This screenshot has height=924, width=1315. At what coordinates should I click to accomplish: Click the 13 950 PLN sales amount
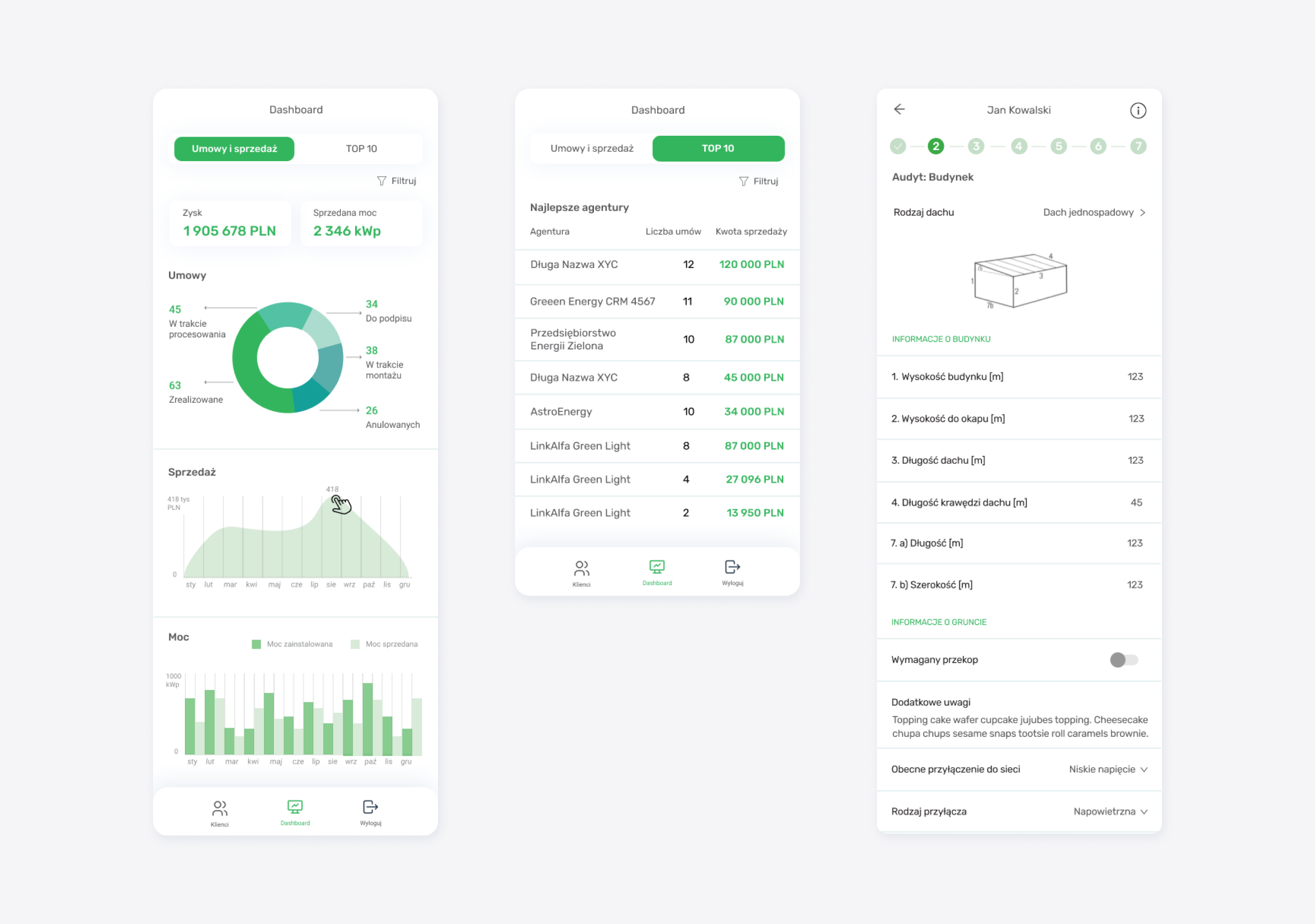[755, 513]
